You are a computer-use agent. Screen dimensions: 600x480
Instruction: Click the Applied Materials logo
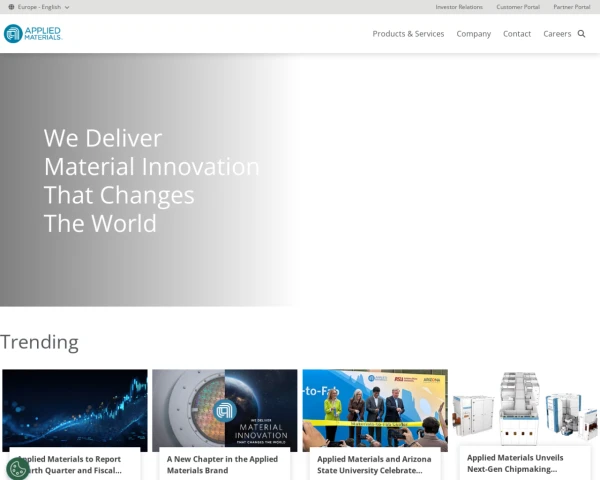tap(33, 34)
